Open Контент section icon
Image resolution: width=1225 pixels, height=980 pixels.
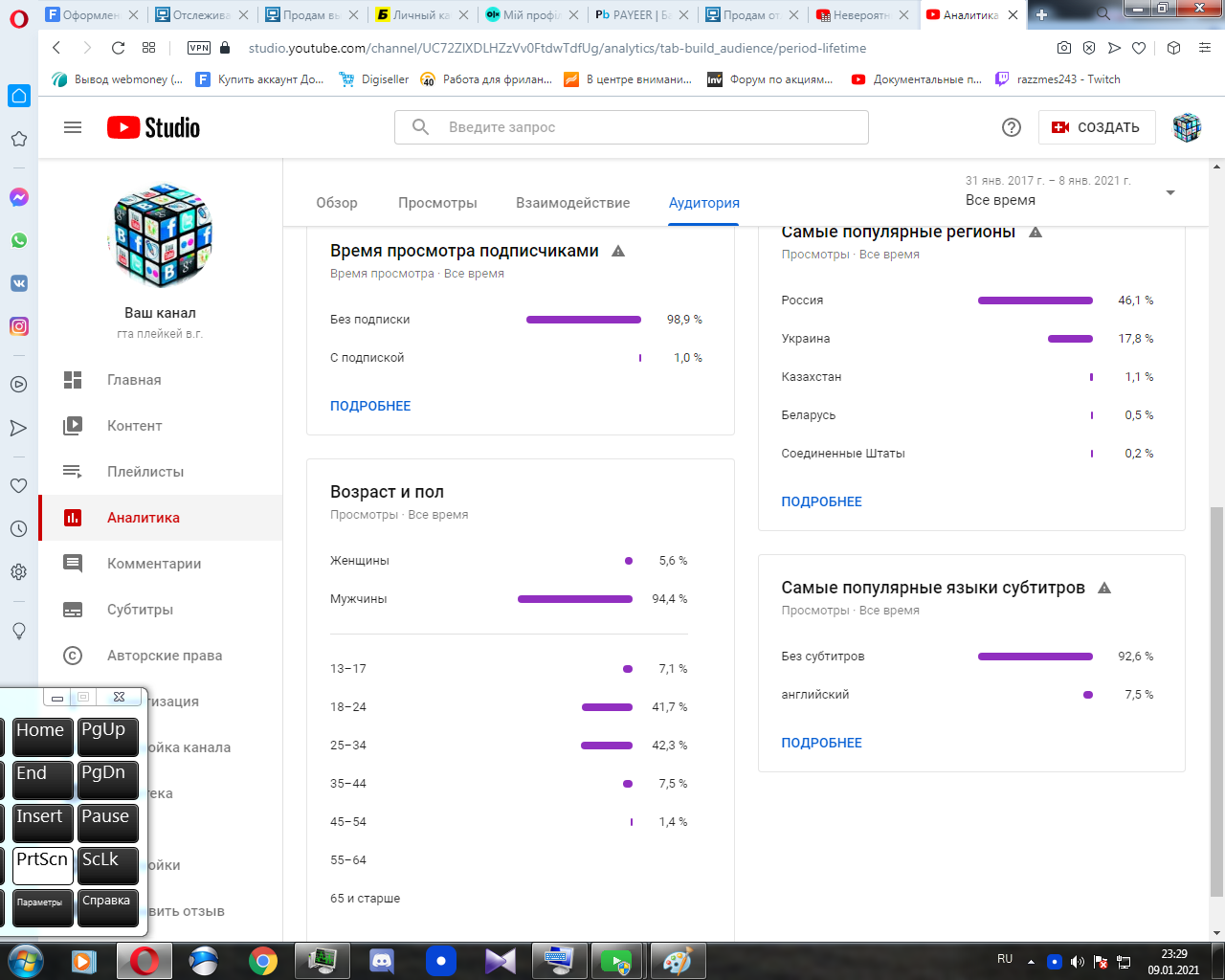[x=73, y=426]
